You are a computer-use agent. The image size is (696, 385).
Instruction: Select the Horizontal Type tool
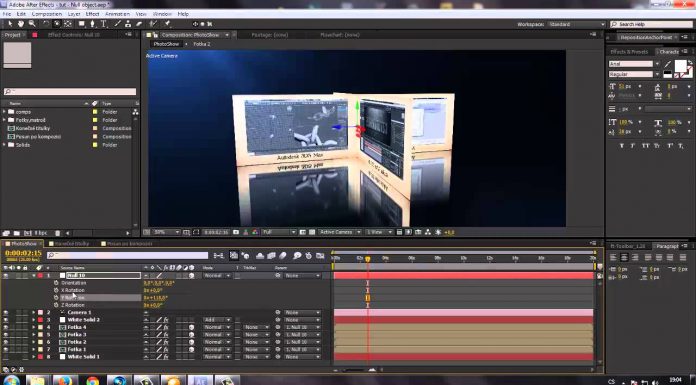pyautogui.click(x=103, y=24)
